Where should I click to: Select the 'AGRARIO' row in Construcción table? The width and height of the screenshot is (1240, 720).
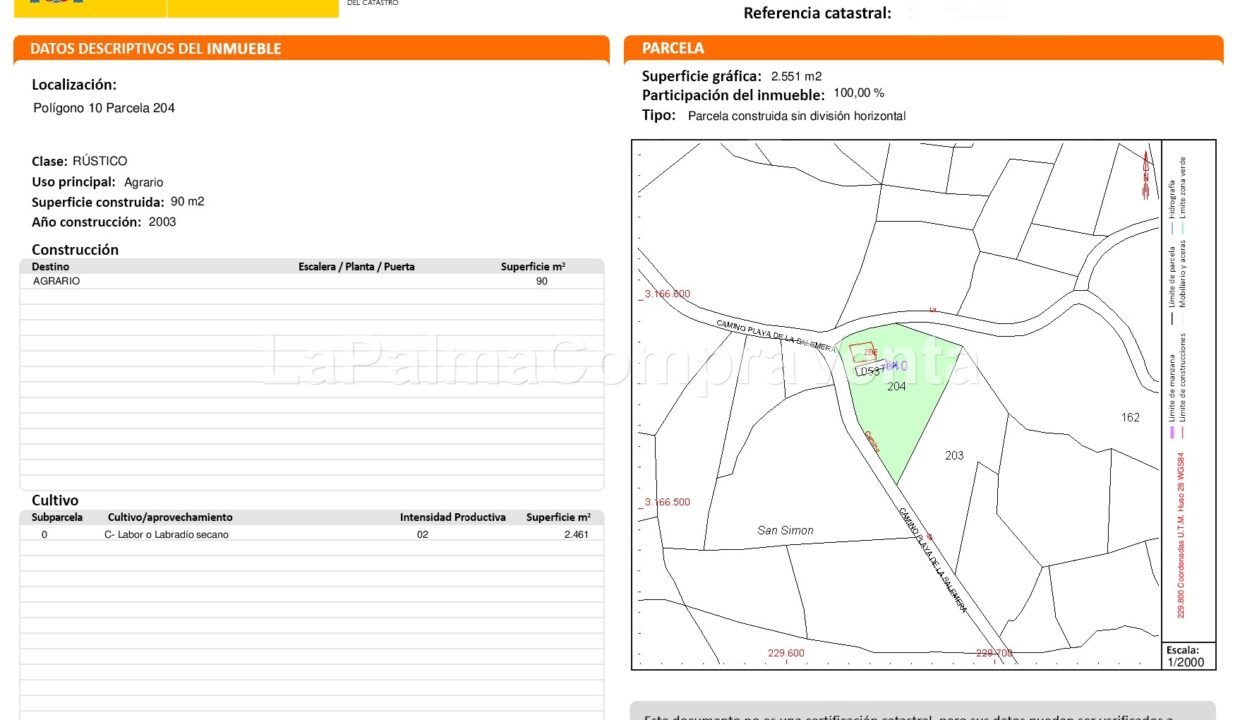[x=312, y=282]
